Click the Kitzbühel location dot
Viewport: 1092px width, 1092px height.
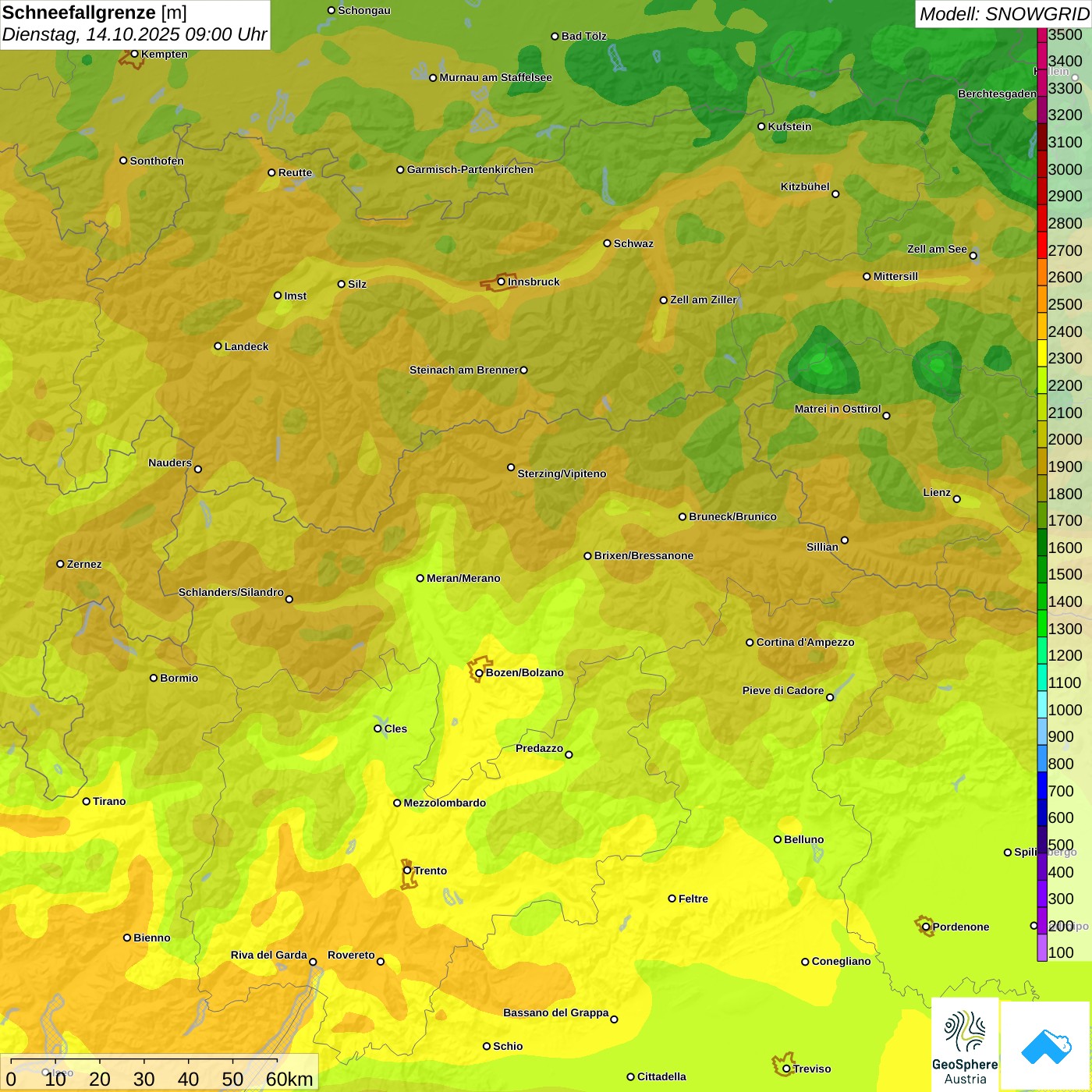click(835, 193)
